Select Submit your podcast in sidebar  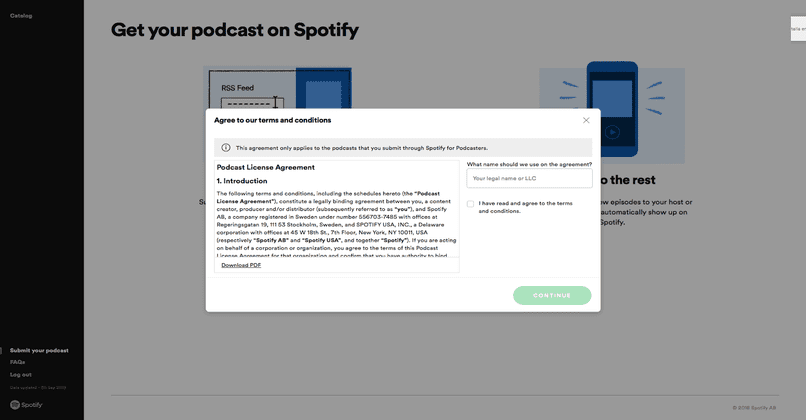tap(39, 351)
